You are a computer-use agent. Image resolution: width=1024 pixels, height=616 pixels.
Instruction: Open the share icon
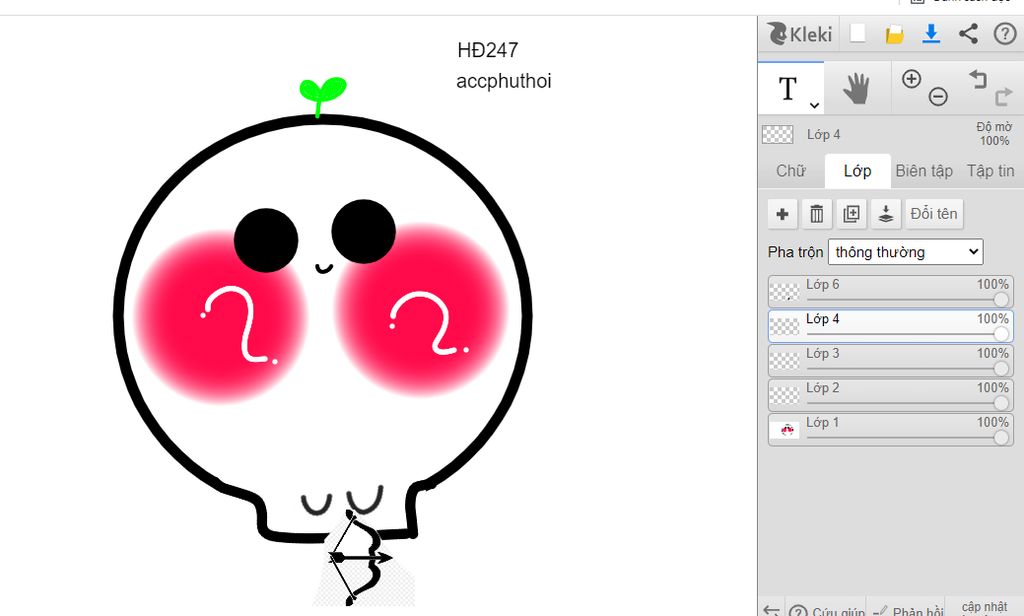click(x=968, y=34)
